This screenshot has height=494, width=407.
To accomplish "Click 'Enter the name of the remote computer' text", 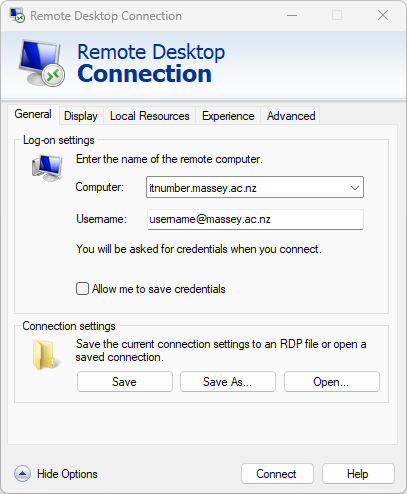I will coord(169,159).
